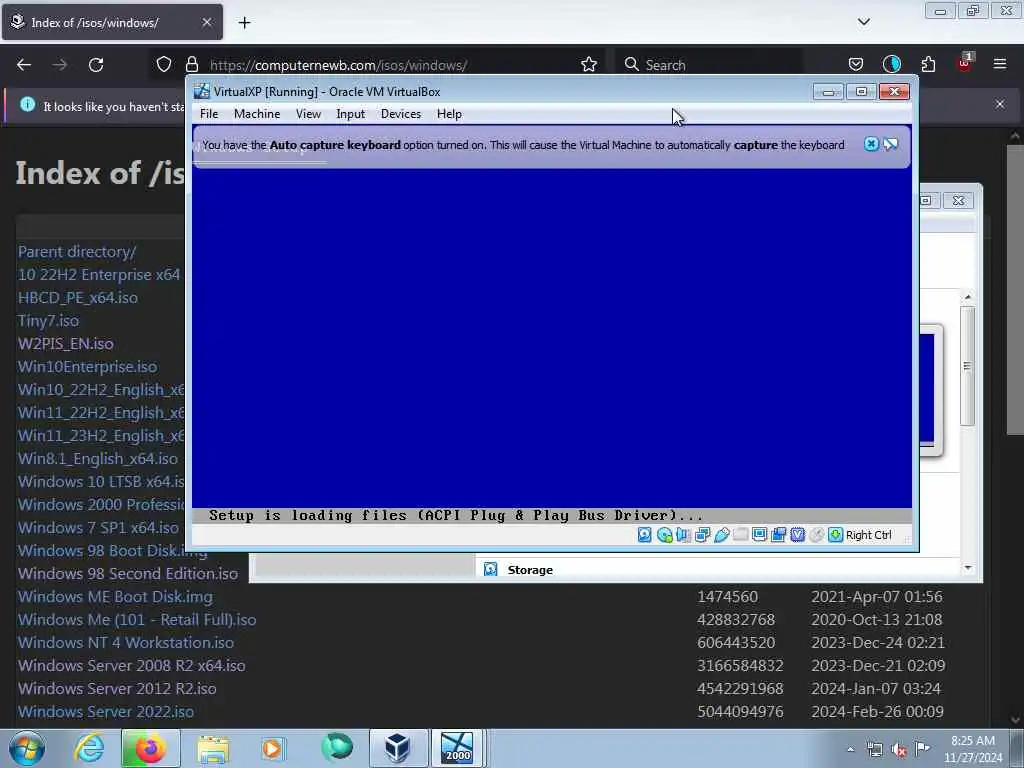The width and height of the screenshot is (1024, 768).
Task: Open uBlock Origin toolbar icon
Action: 965,63
